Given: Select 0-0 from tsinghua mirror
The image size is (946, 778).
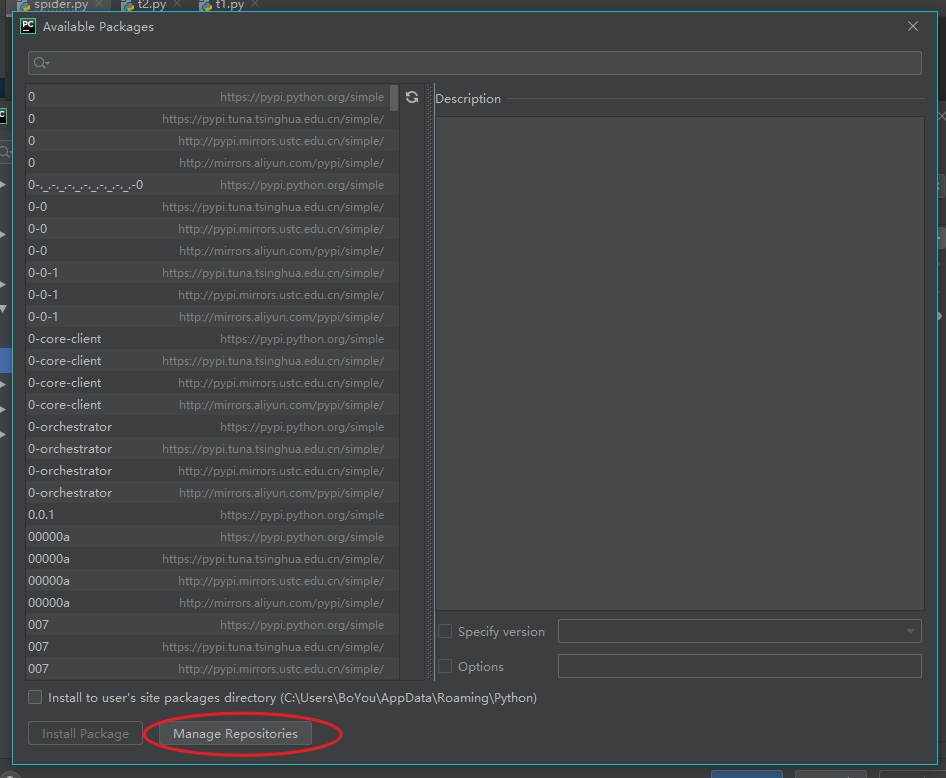Looking at the screenshot, I should pyautogui.click(x=212, y=206).
